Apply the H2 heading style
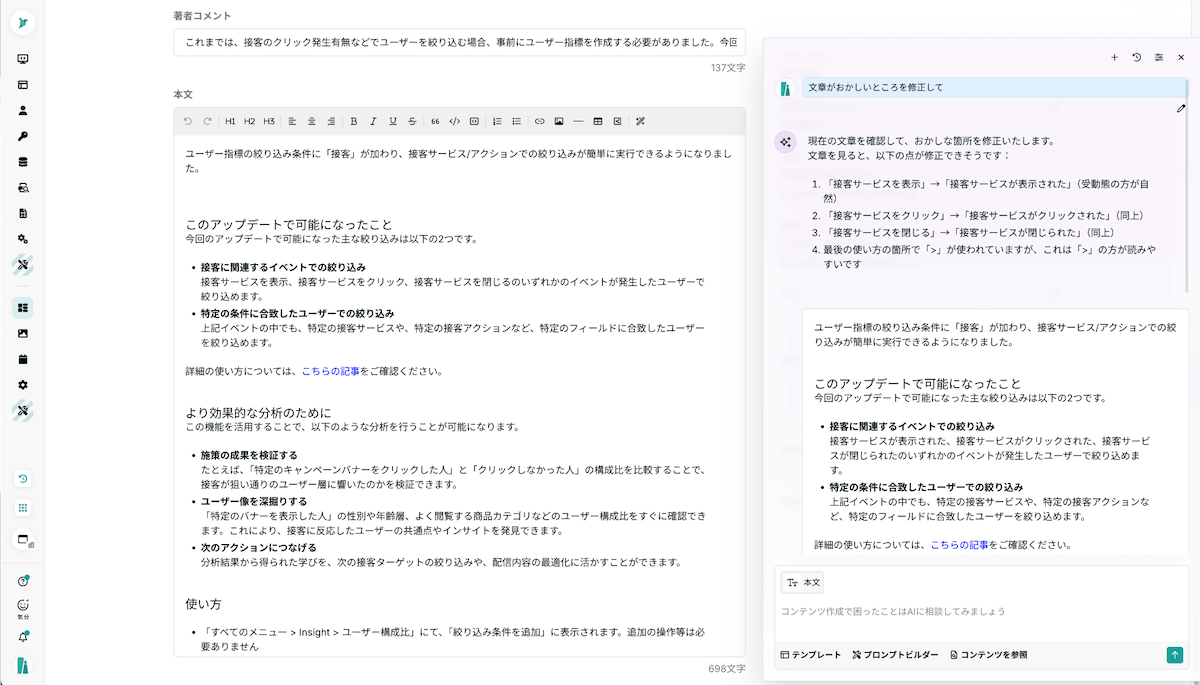The width and height of the screenshot is (1200, 685). click(249, 120)
